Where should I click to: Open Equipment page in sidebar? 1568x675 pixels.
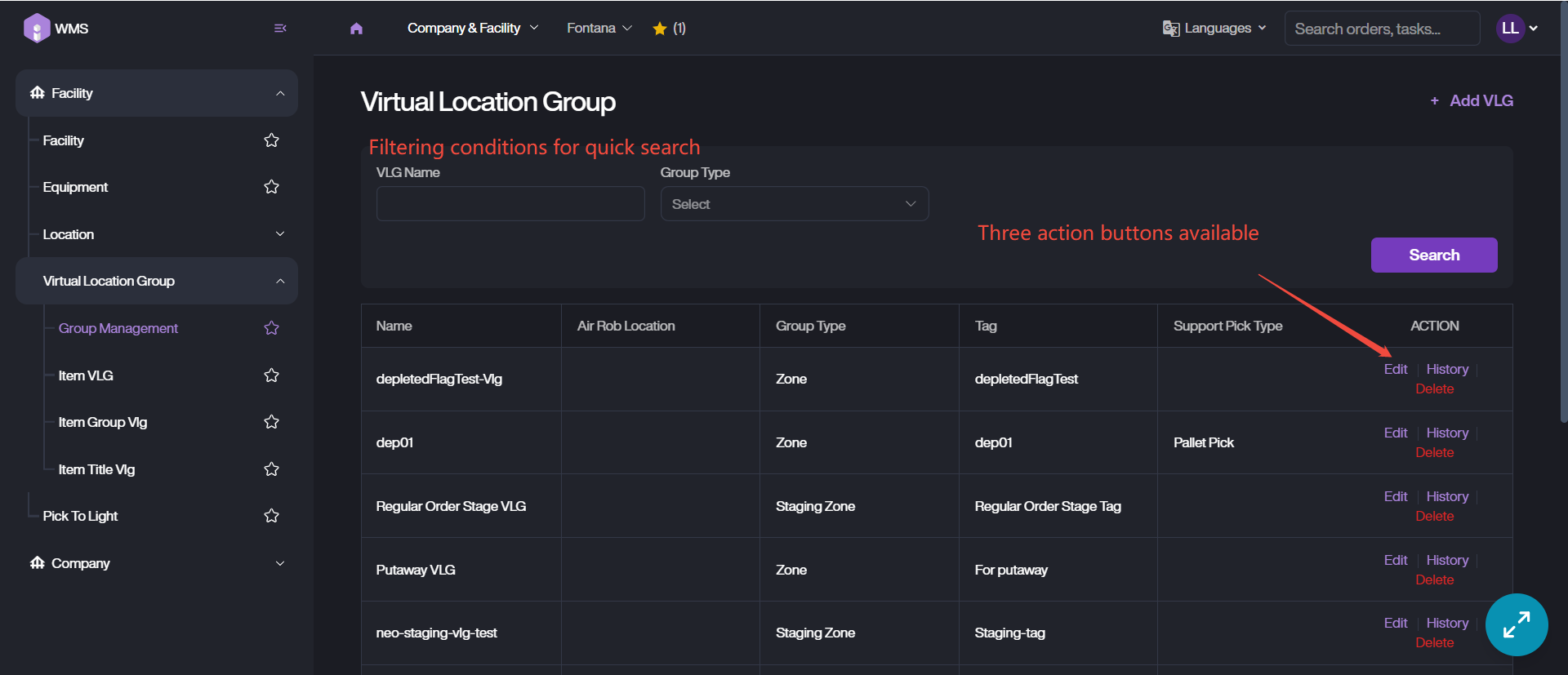click(75, 187)
